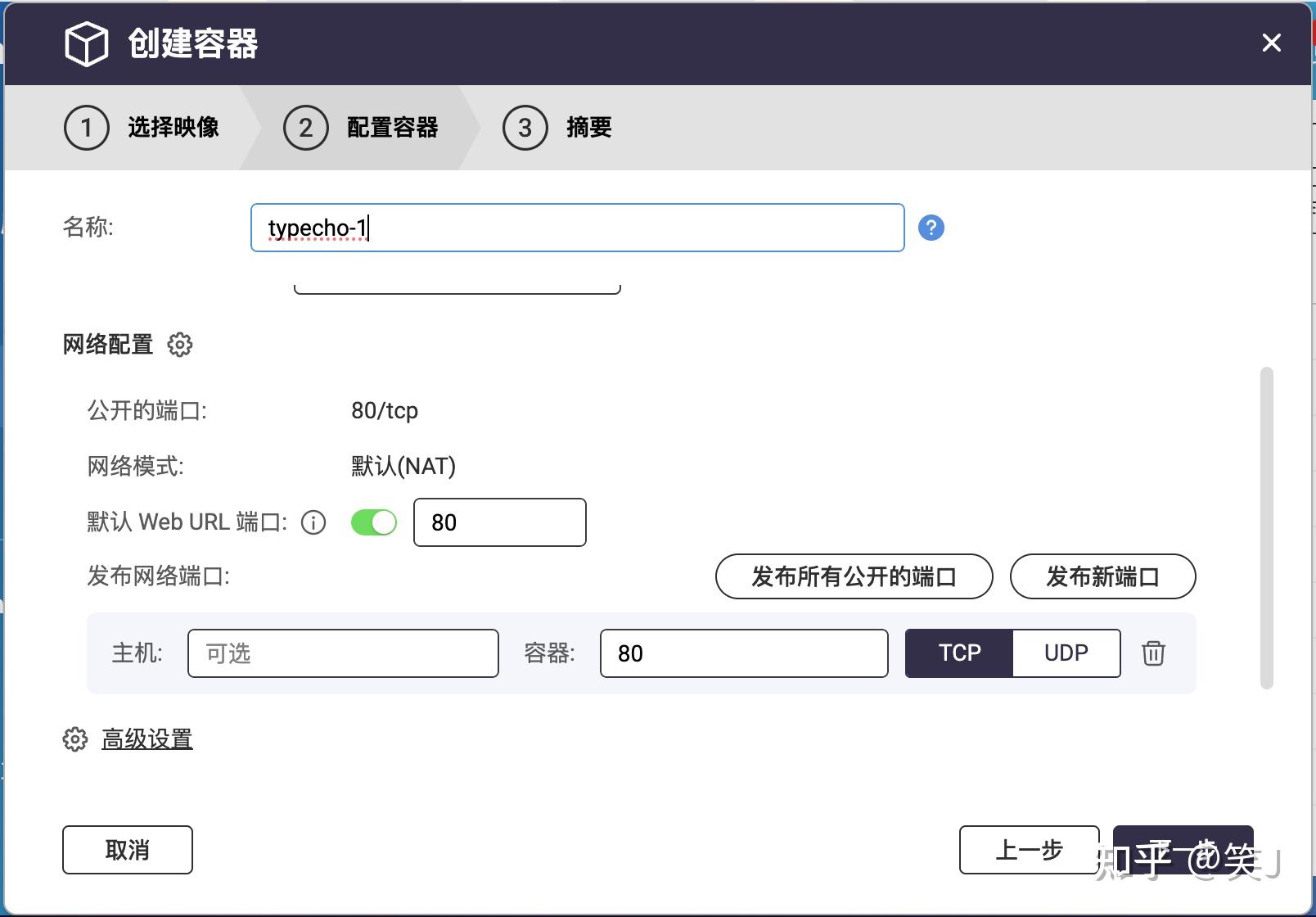Image resolution: width=1316 pixels, height=917 pixels.
Task: Click the 发布新端口 button
Action: coord(1102,576)
